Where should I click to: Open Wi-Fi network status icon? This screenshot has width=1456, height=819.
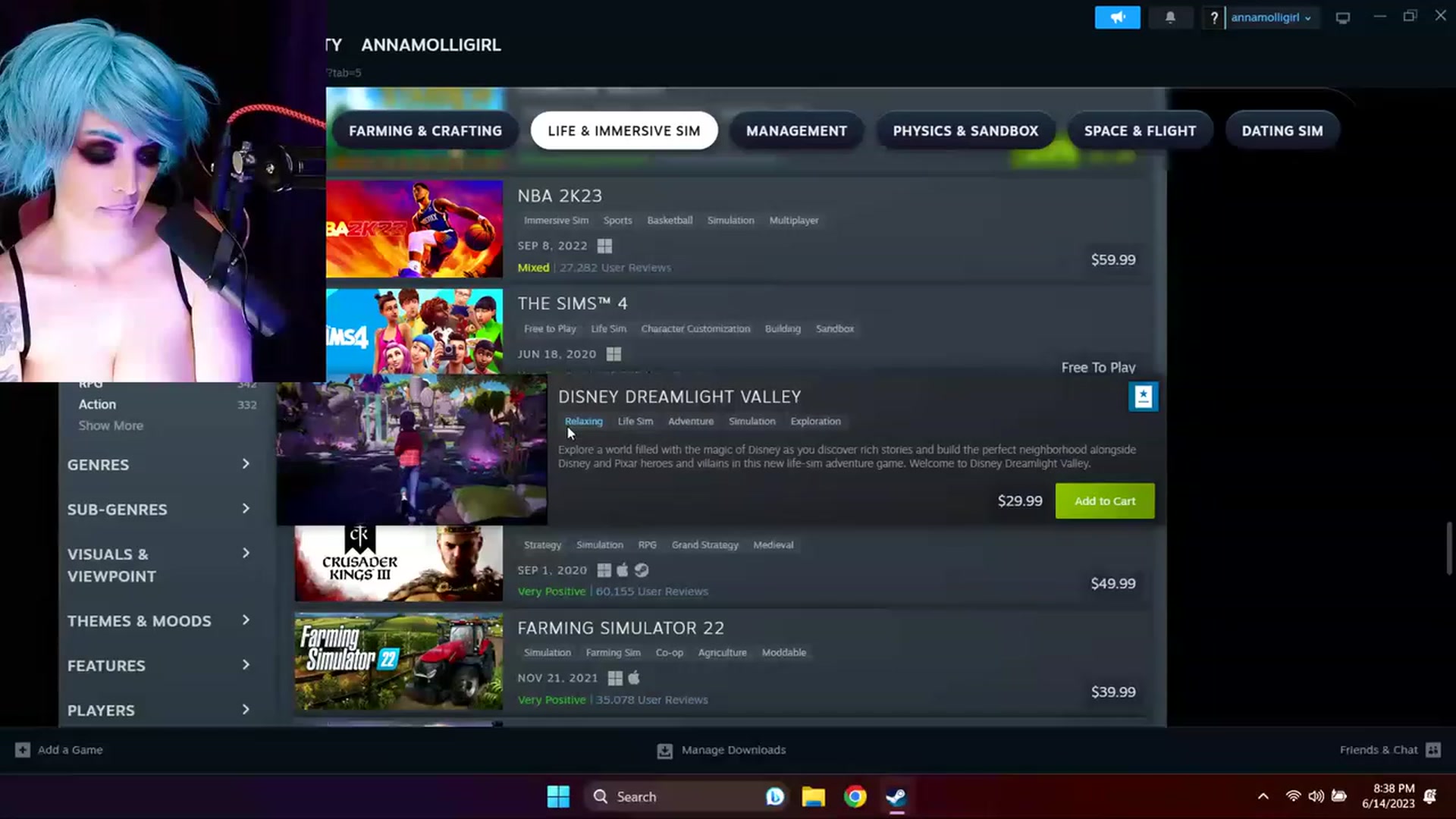[x=1293, y=796]
